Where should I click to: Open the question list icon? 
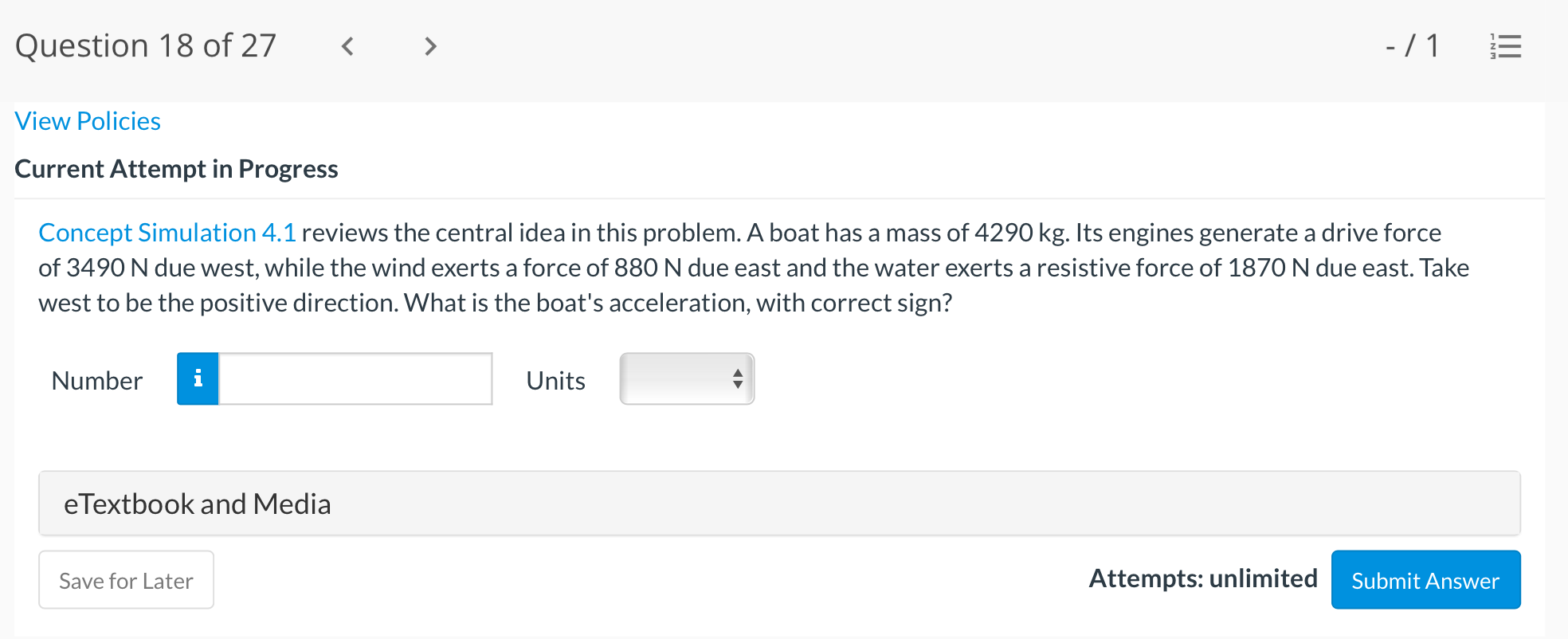(1505, 46)
